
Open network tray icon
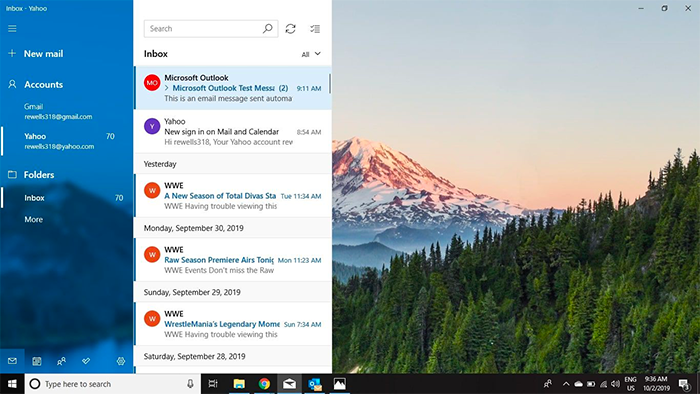603,384
